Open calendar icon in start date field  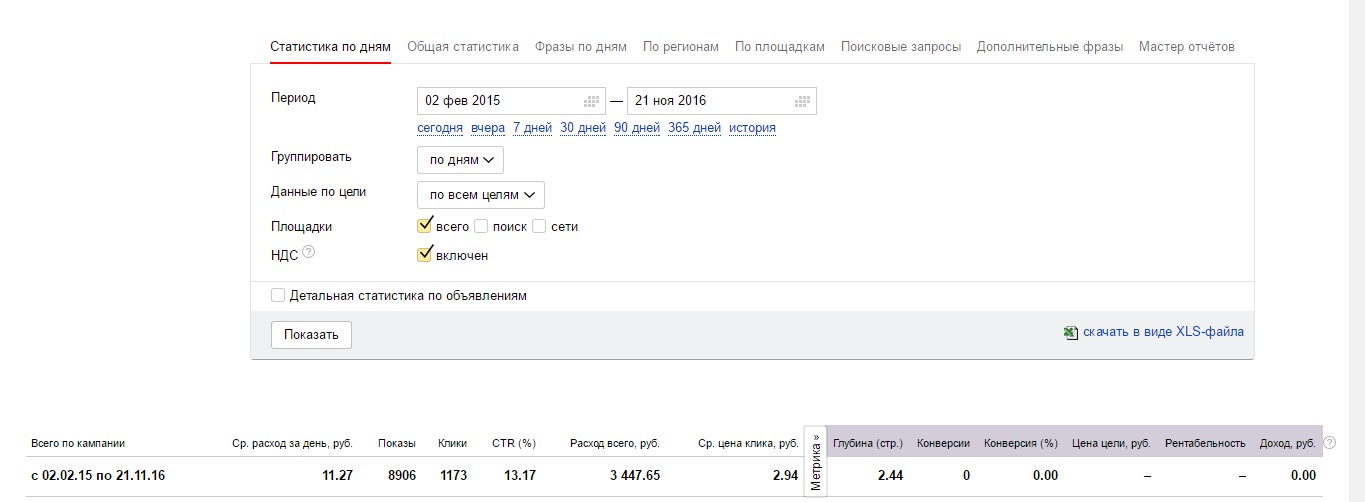(x=592, y=101)
